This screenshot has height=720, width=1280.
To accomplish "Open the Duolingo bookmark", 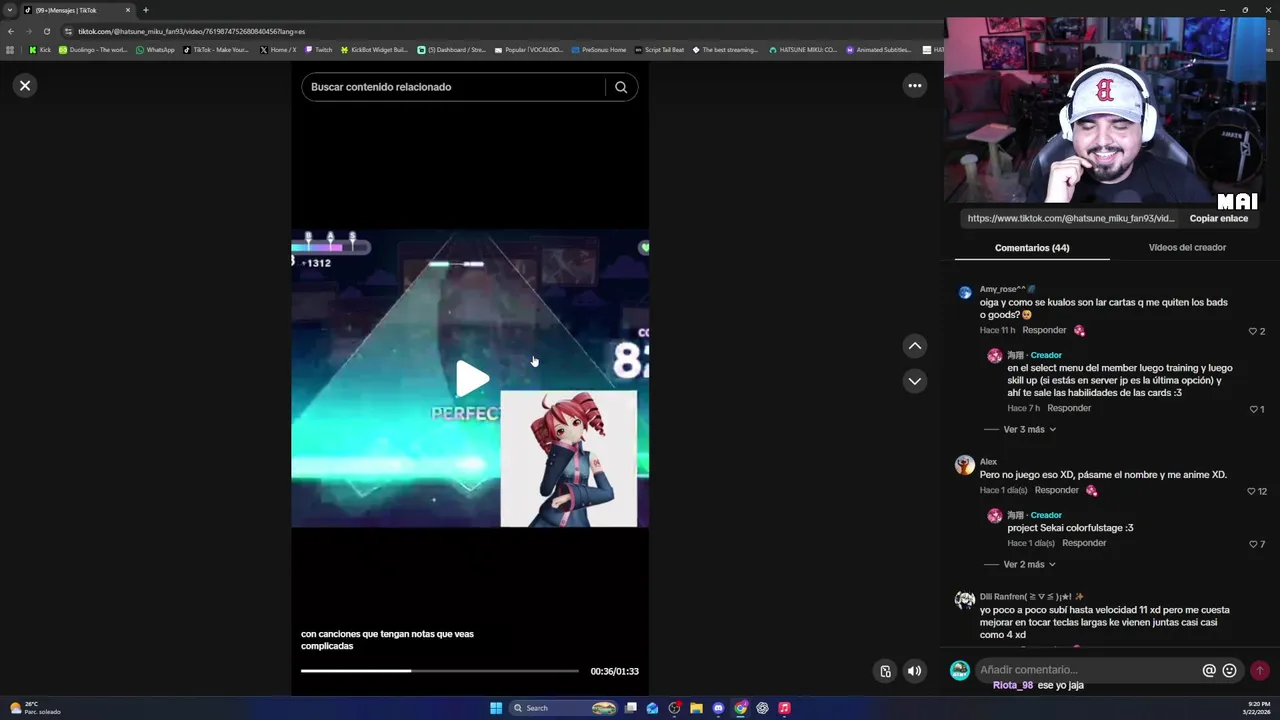I will click(x=93, y=50).
